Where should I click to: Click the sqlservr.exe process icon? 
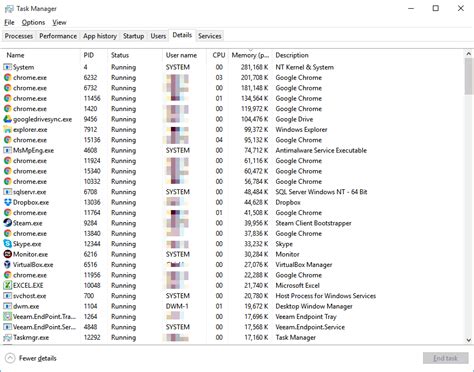point(7,192)
